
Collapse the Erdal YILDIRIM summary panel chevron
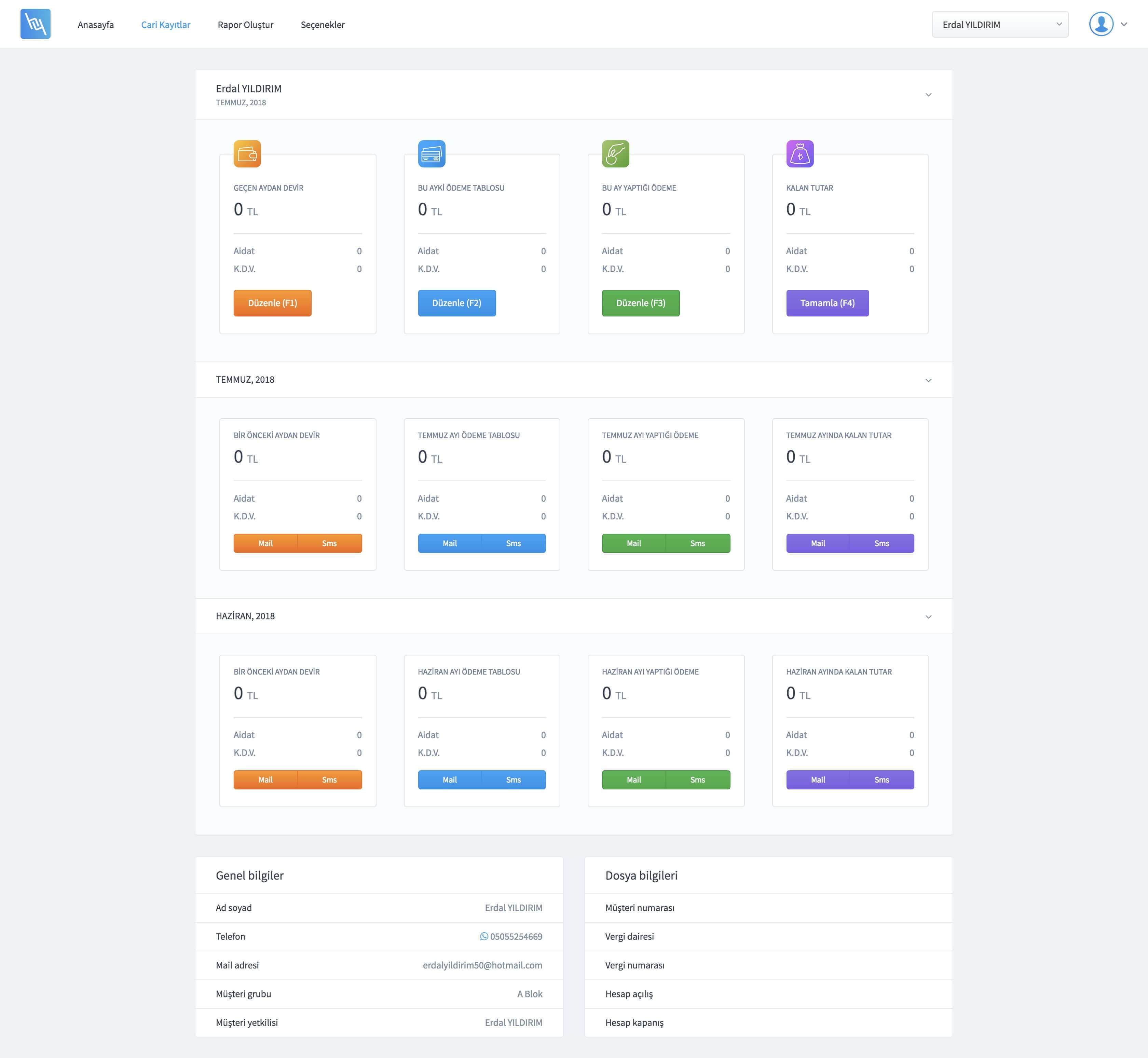928,95
